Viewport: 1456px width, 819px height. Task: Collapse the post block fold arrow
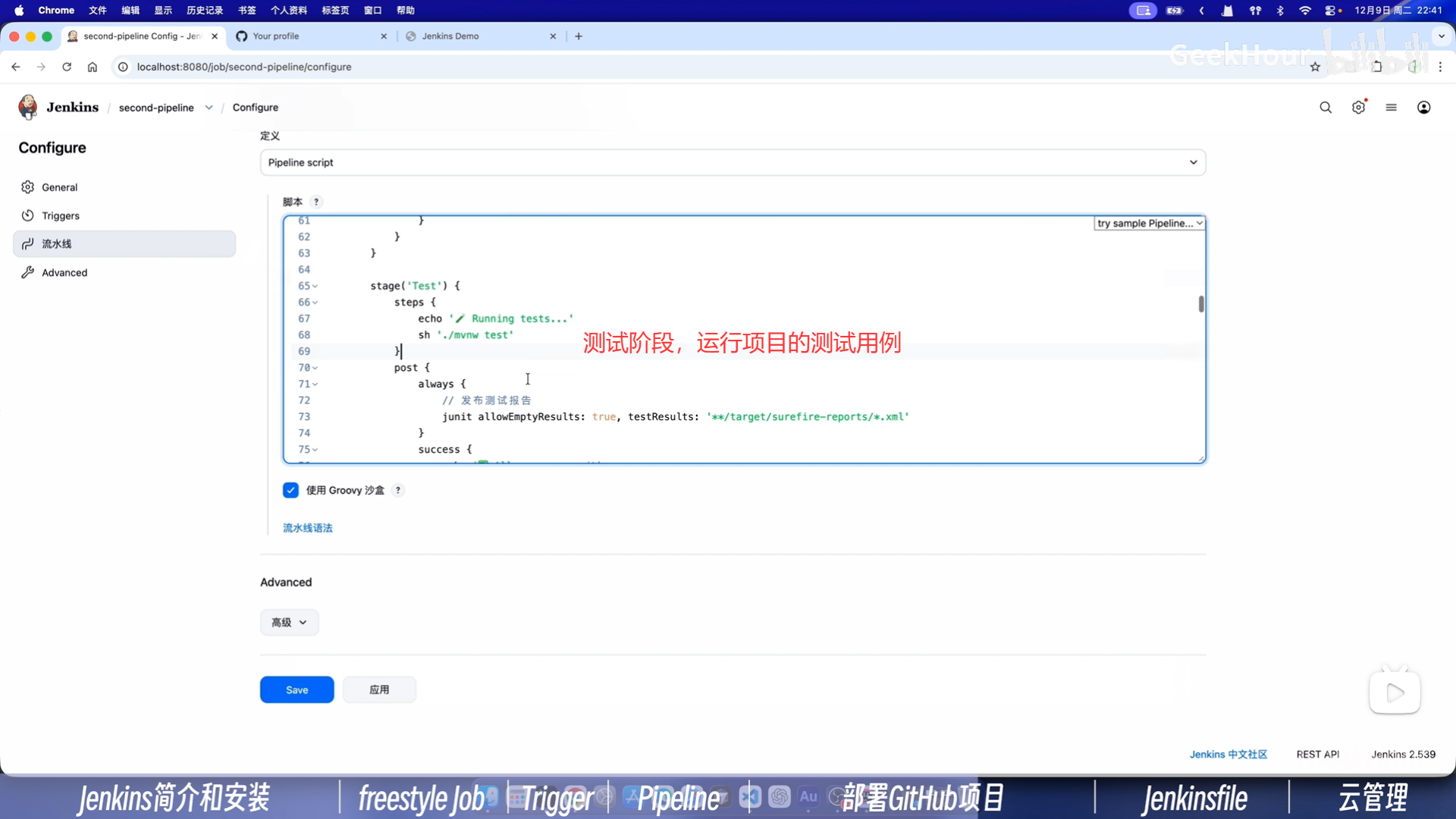(x=315, y=368)
